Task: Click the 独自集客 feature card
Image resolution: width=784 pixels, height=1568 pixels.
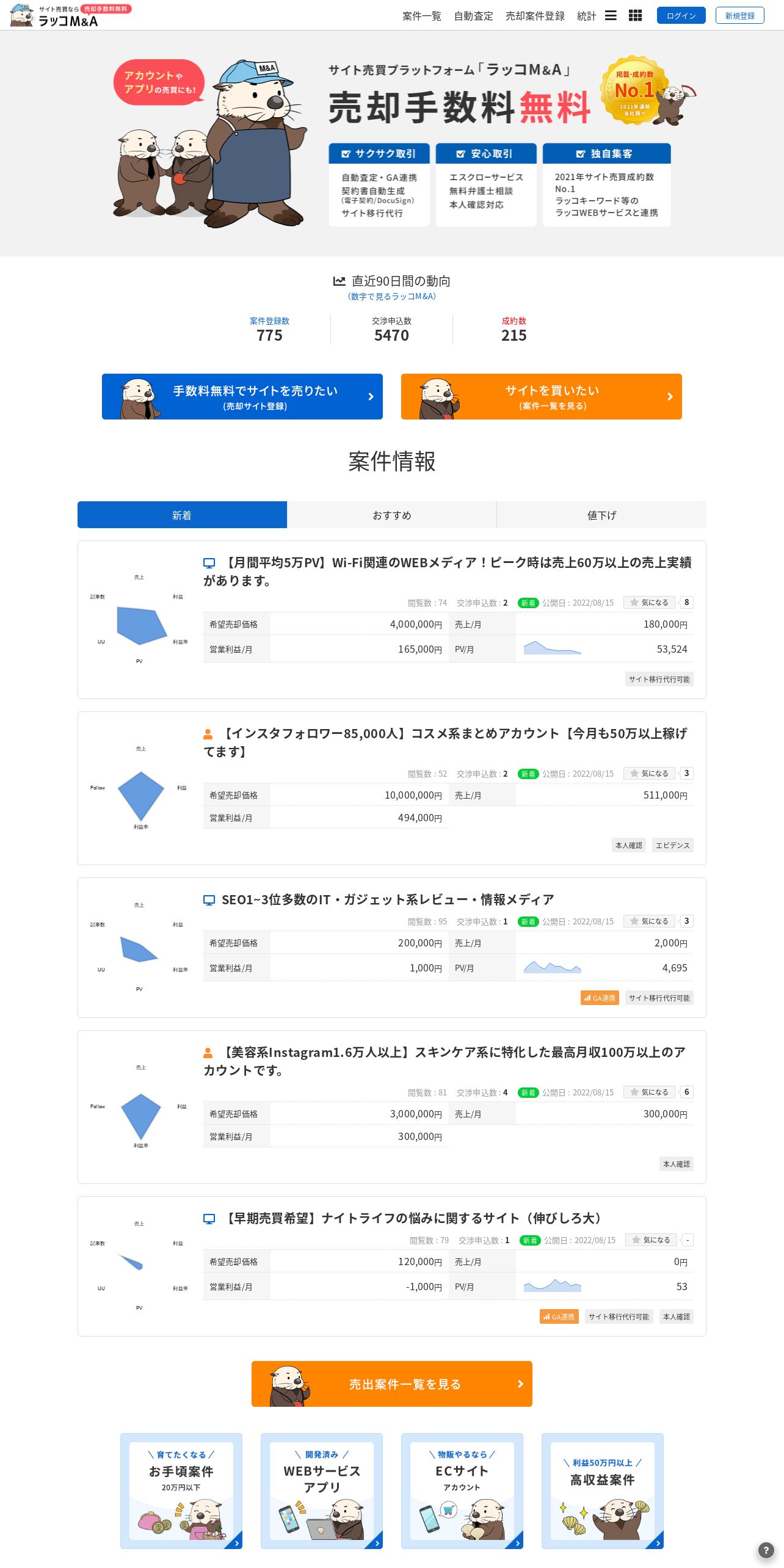Action: [x=607, y=185]
